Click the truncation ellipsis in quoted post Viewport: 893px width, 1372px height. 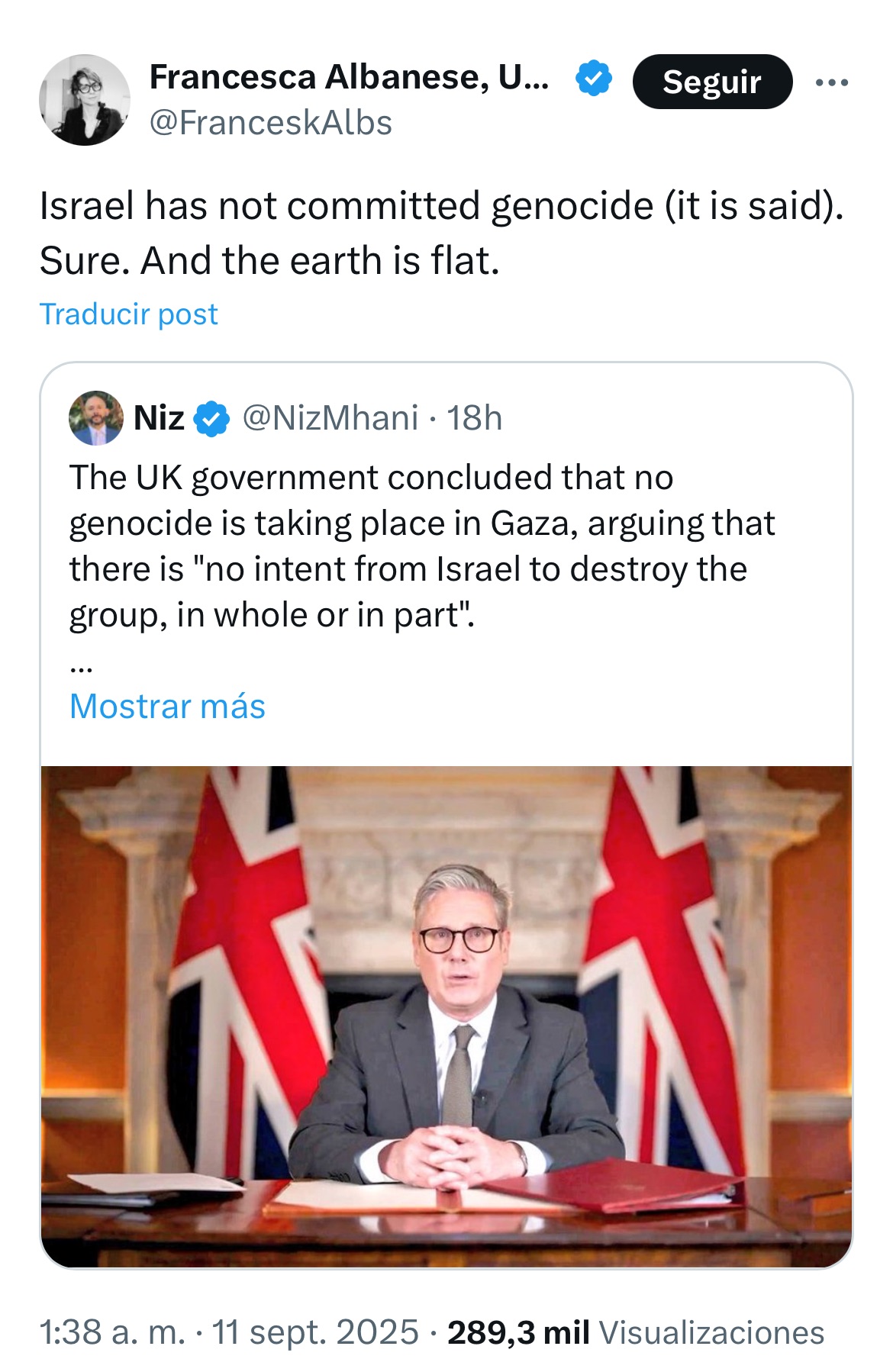[x=81, y=665]
